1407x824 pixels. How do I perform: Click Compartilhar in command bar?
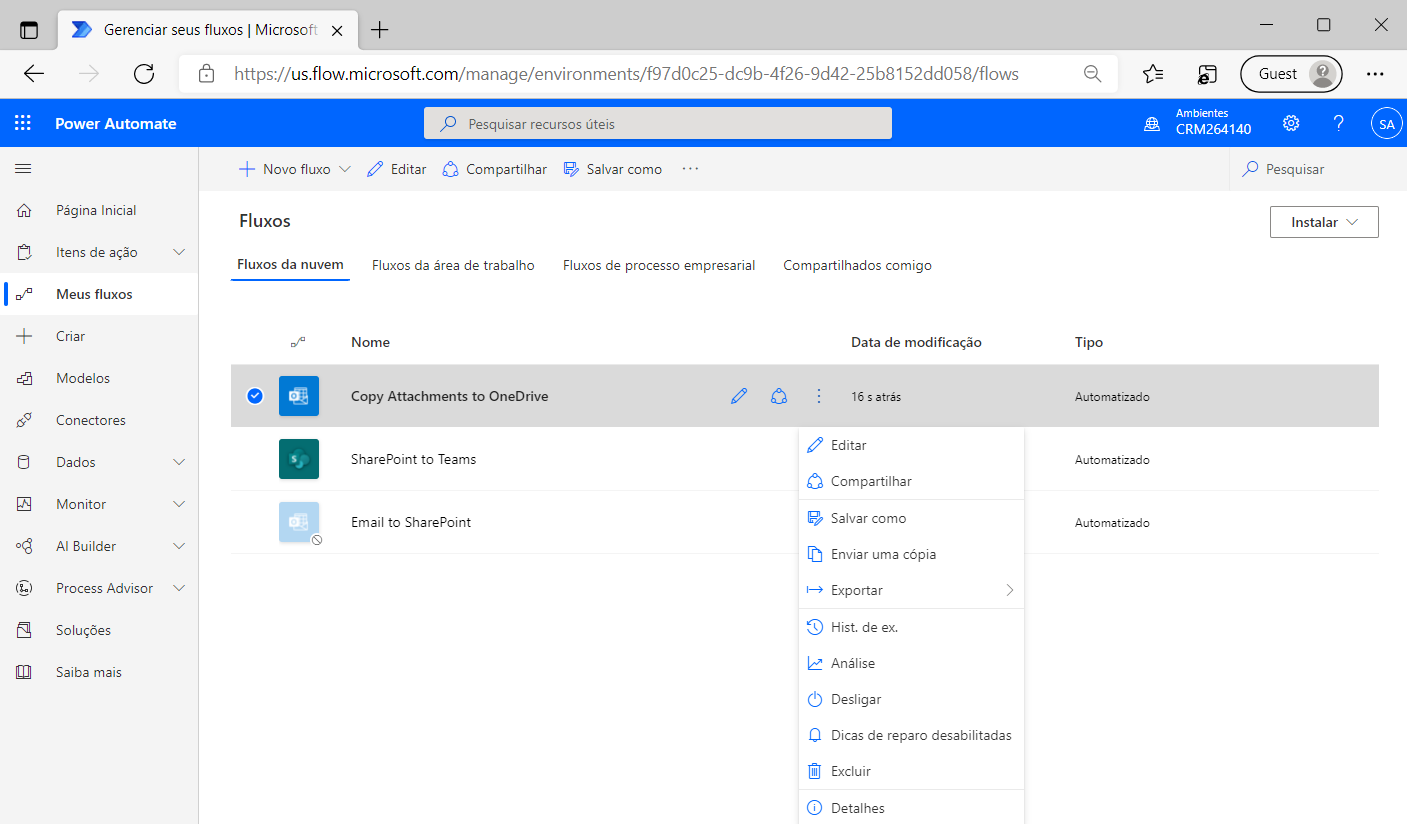click(x=495, y=169)
